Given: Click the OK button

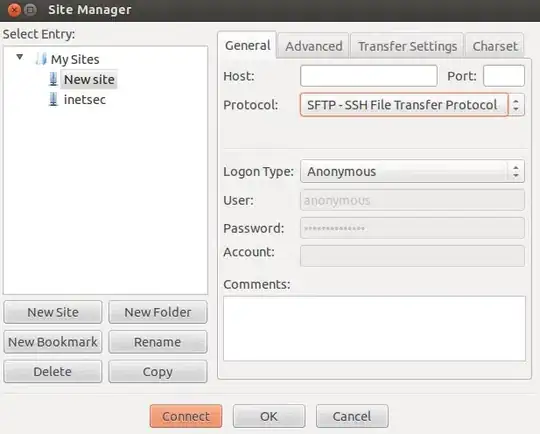Looking at the screenshot, I should (x=269, y=416).
